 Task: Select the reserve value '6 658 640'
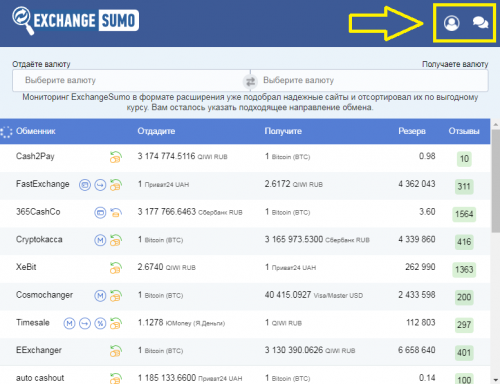pyautogui.click(x=417, y=350)
